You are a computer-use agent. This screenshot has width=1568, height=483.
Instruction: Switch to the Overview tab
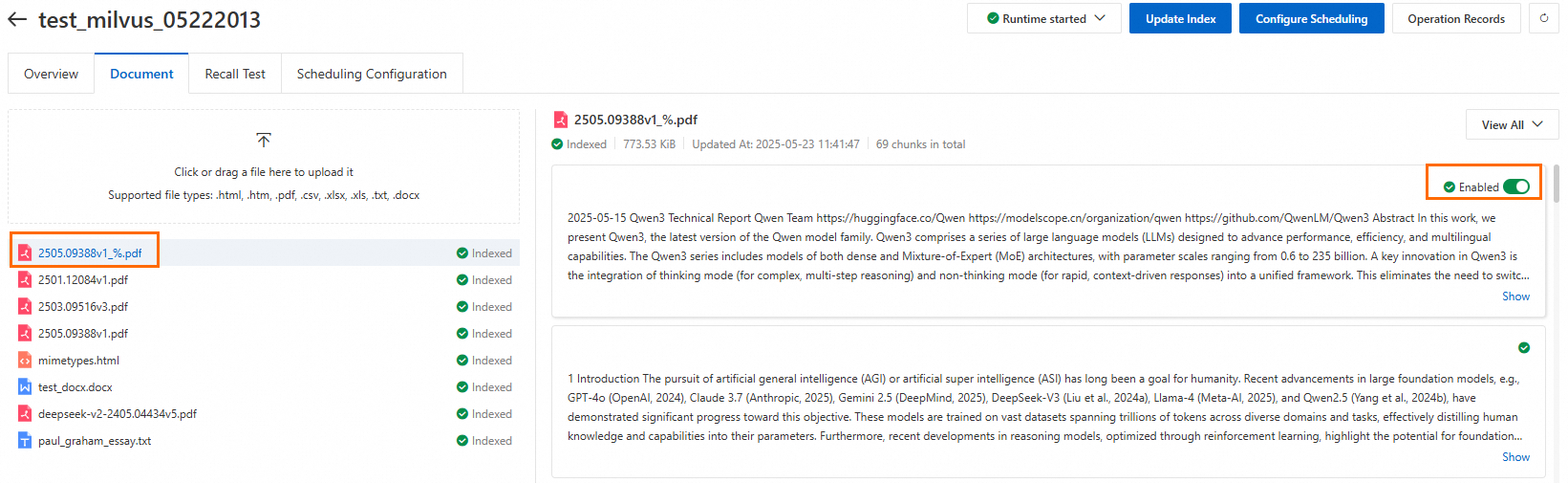52,74
